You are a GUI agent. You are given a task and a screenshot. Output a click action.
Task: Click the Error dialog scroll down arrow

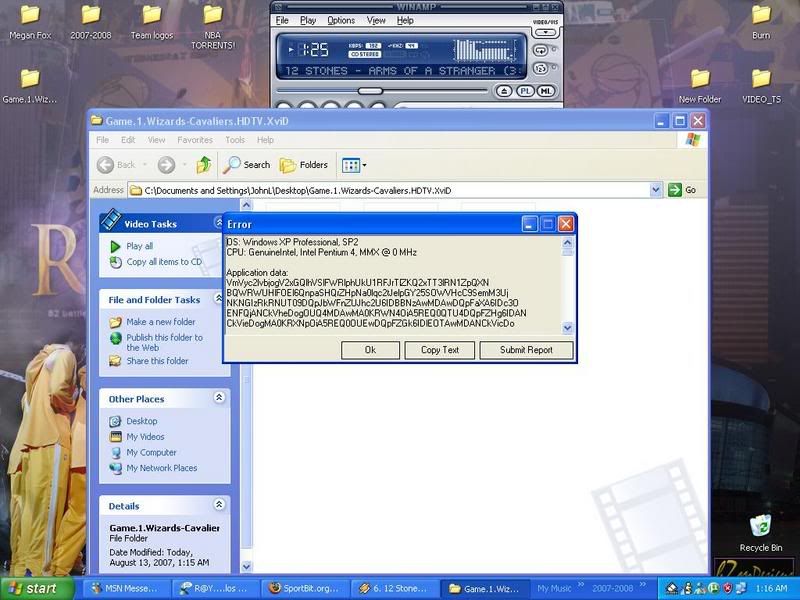point(567,328)
